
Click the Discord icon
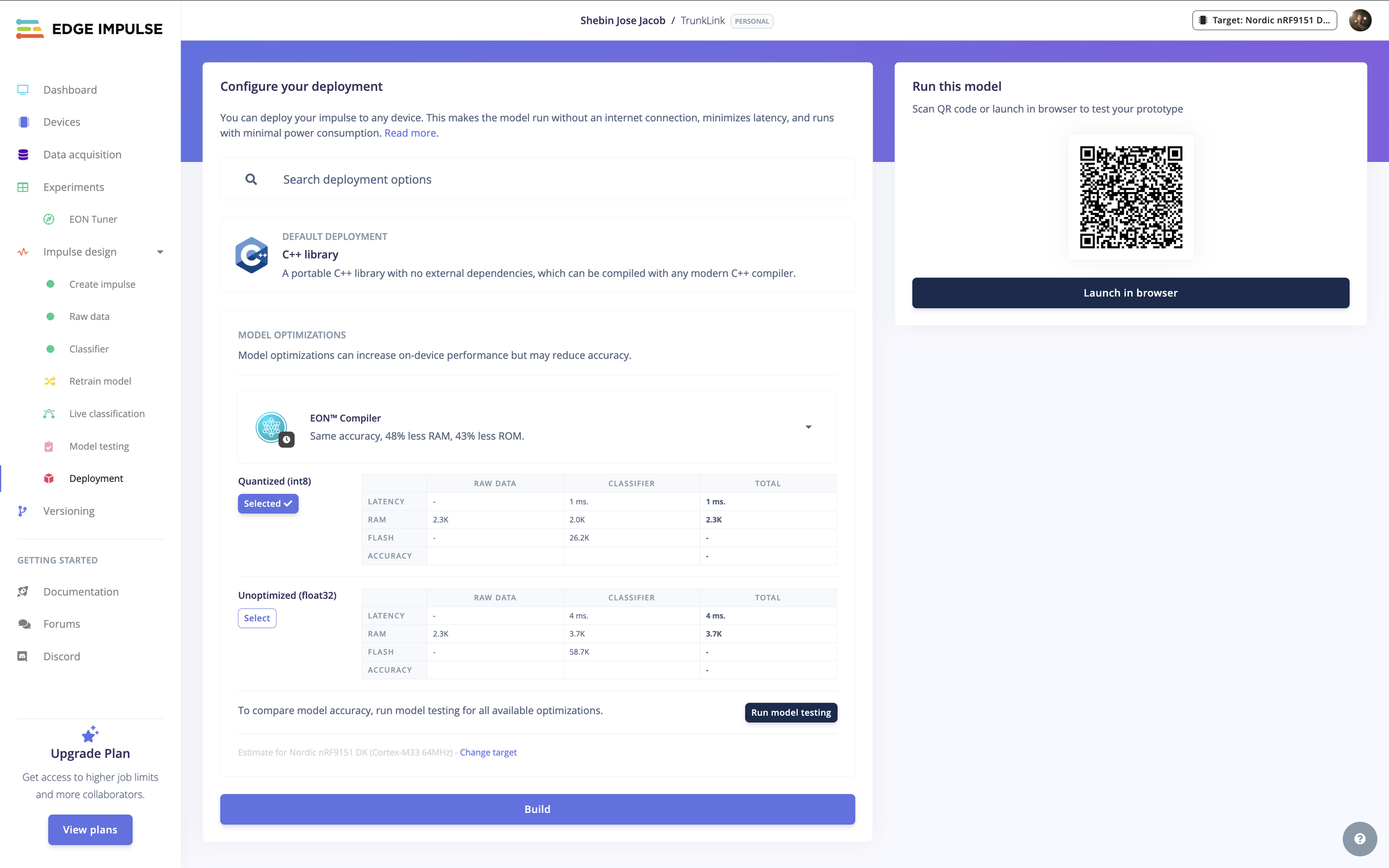click(23, 656)
